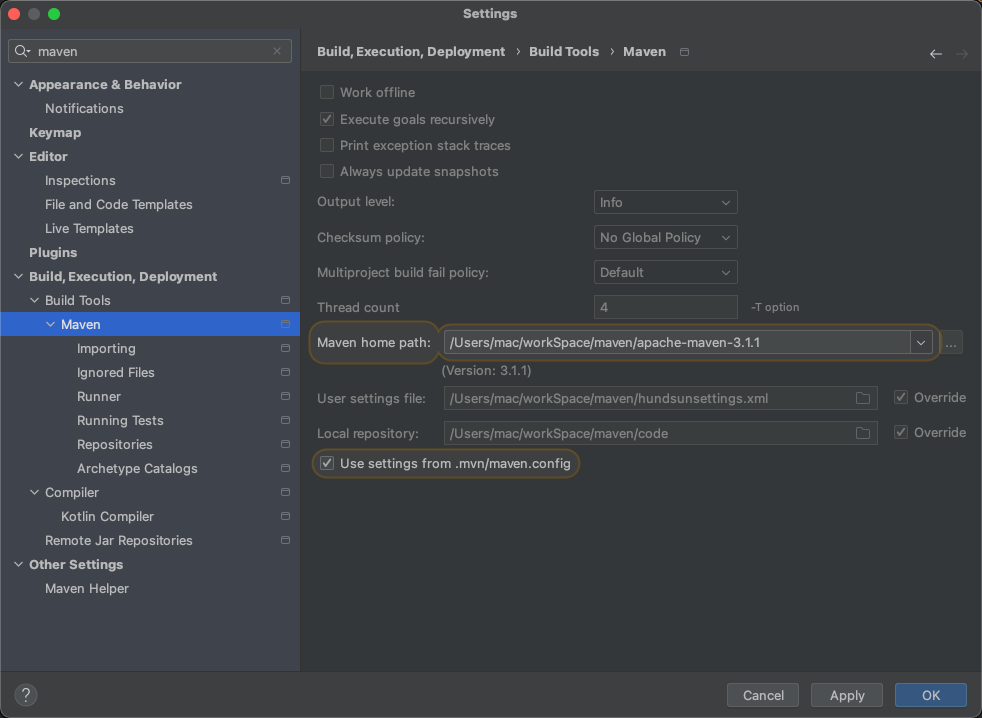Uncheck Override for User settings file
982x718 pixels.
point(902,398)
